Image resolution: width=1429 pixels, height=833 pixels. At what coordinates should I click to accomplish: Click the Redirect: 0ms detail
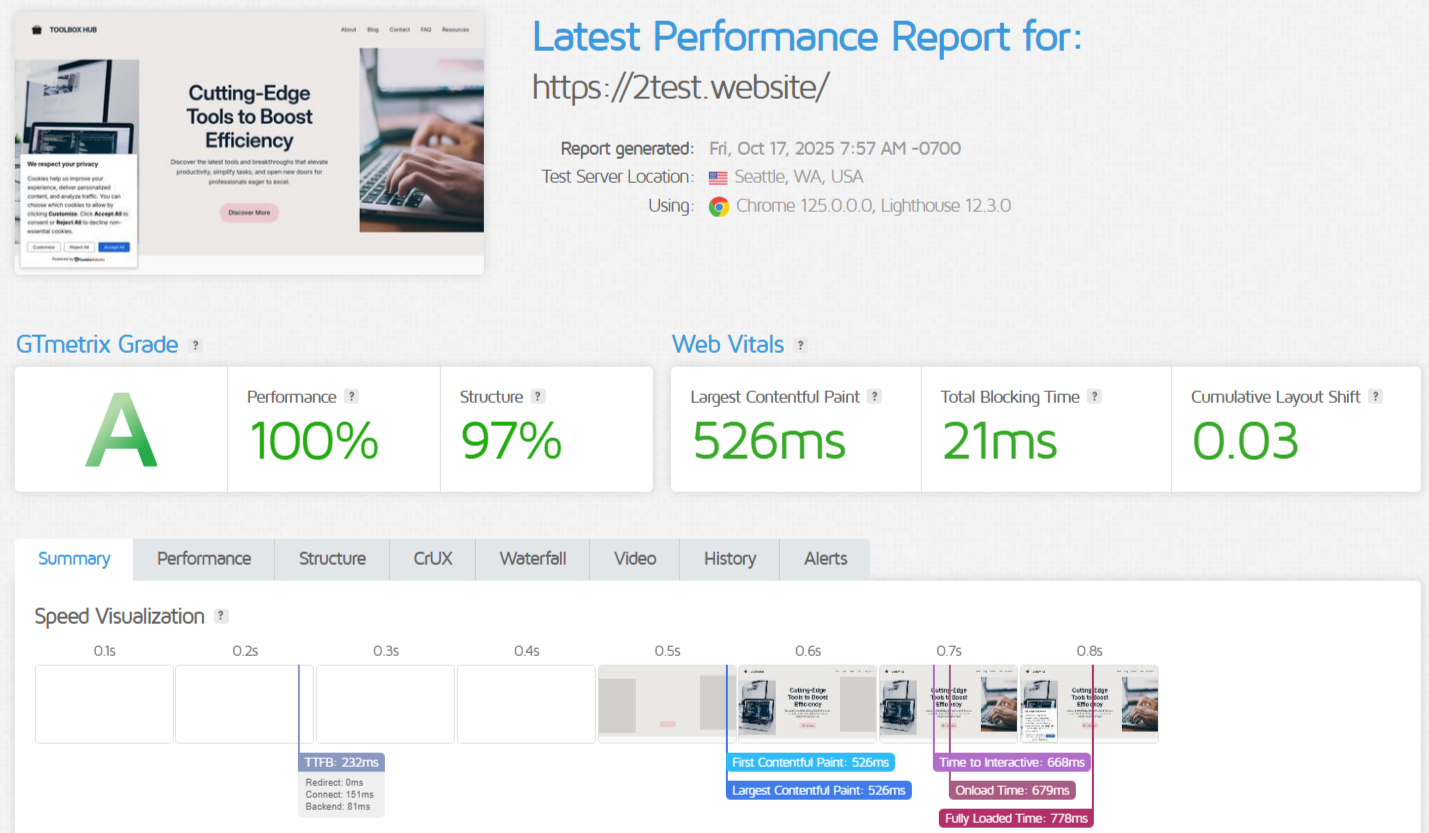tap(334, 782)
